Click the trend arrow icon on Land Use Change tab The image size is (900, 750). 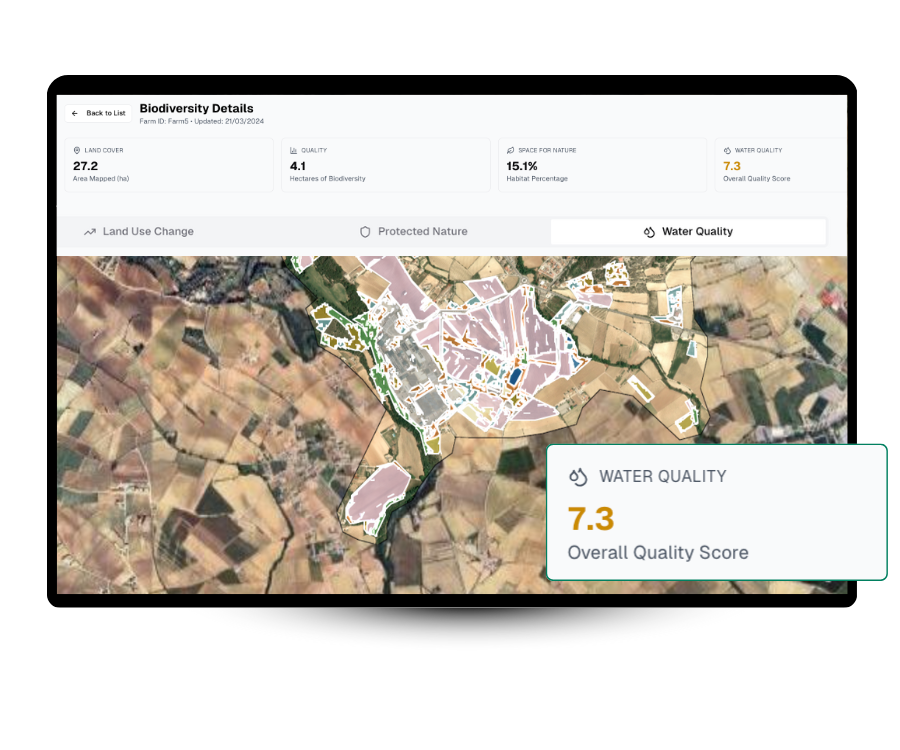point(90,231)
